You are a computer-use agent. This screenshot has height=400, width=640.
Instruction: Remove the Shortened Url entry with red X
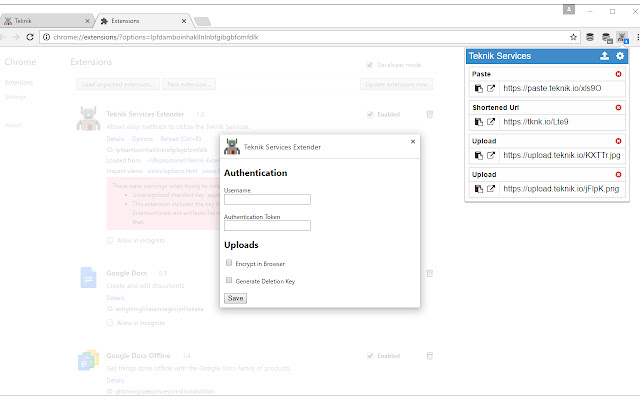[618, 107]
